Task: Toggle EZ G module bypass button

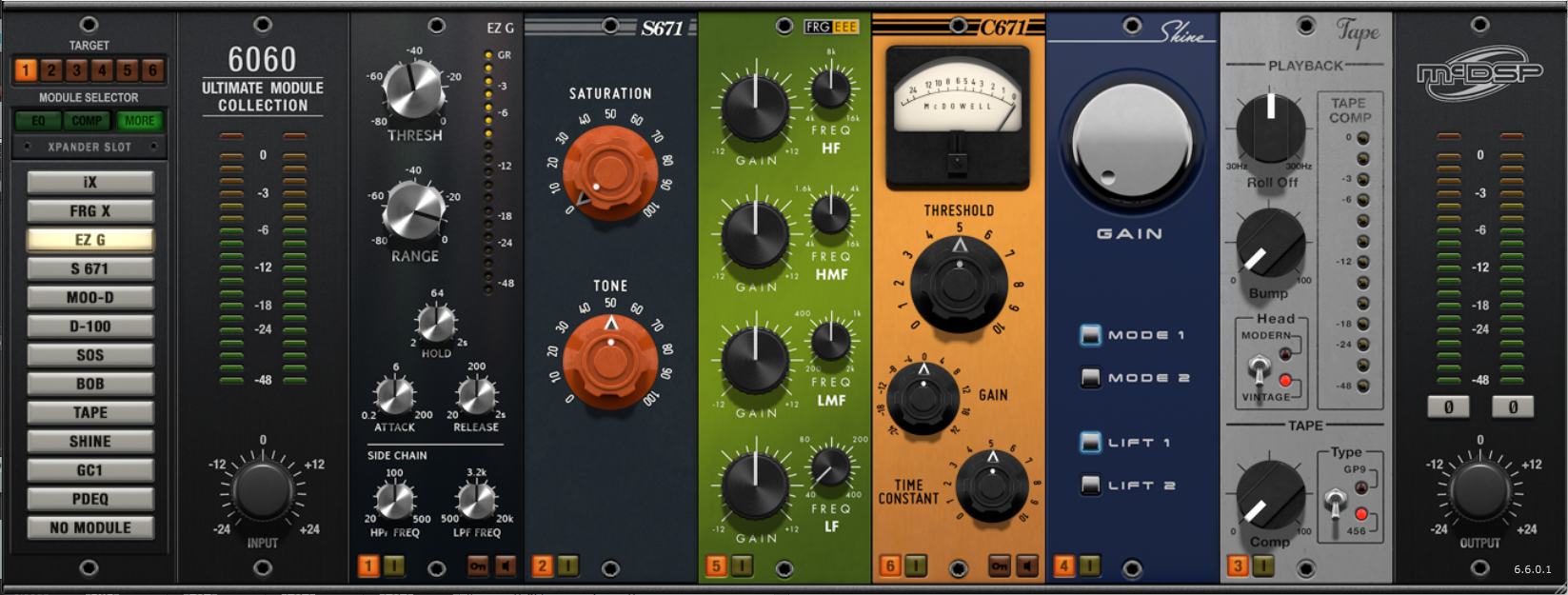Action: pyautogui.click(x=393, y=566)
